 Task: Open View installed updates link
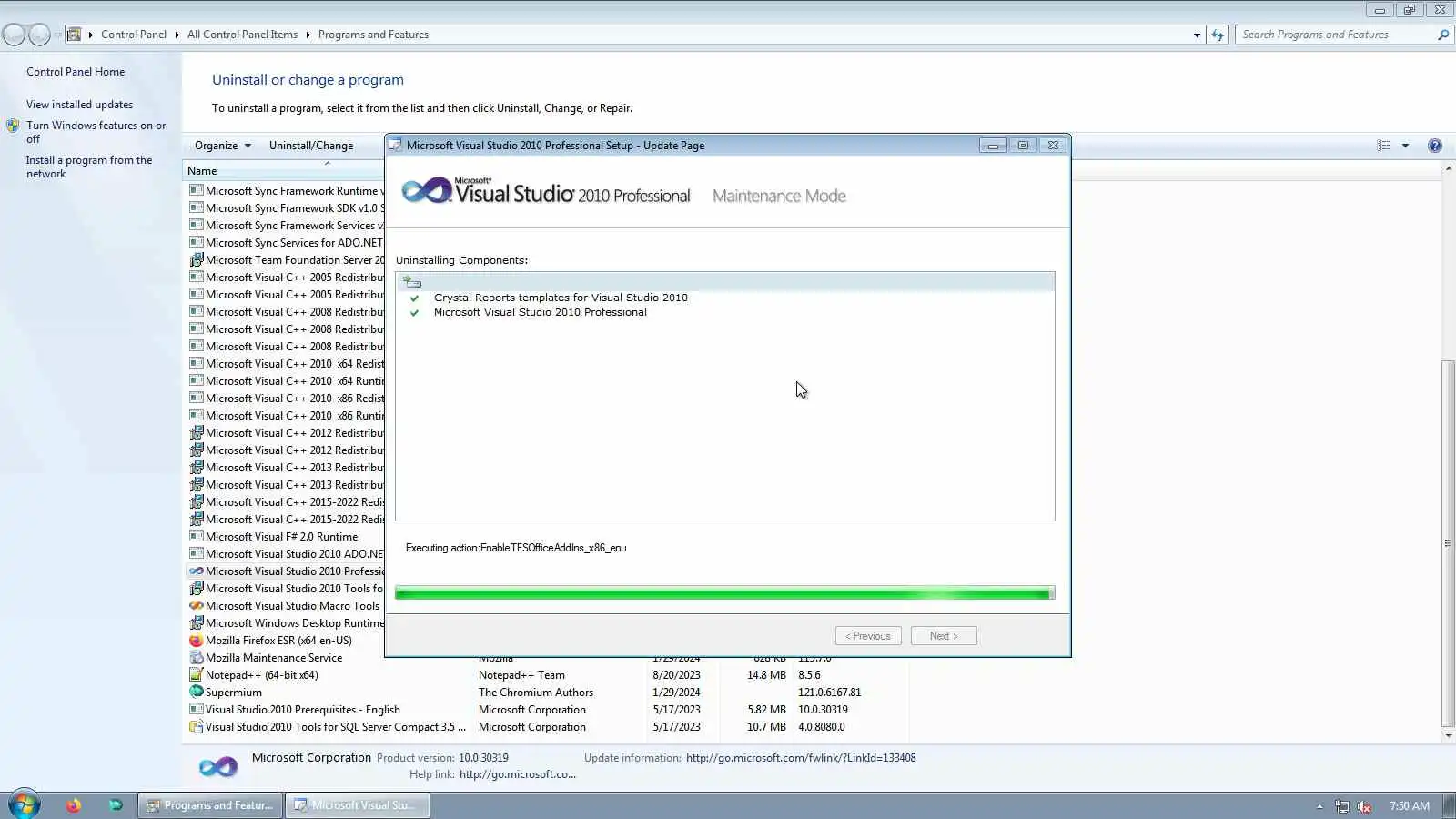coord(79,105)
